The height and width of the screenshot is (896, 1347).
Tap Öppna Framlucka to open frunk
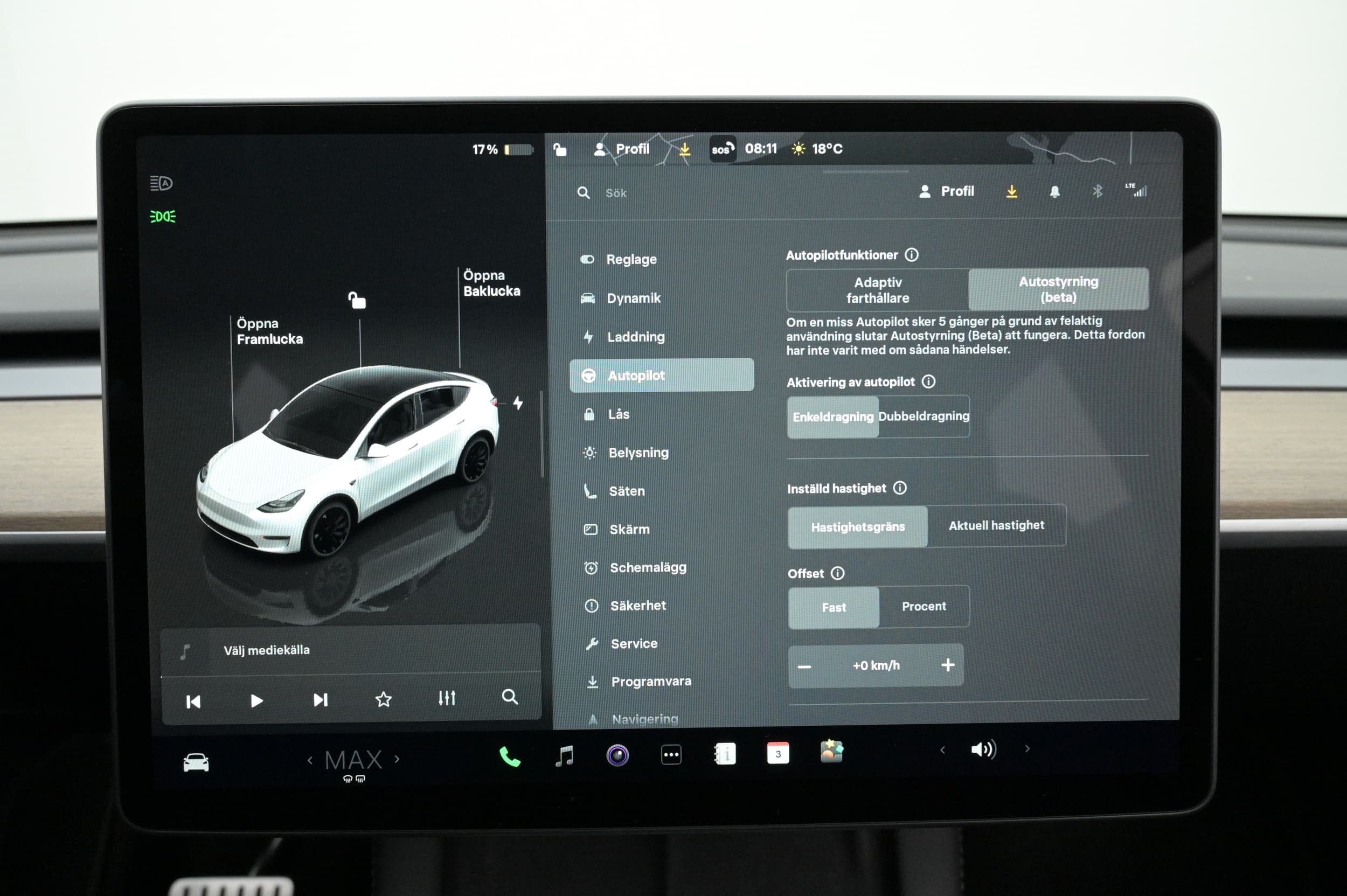coord(269,331)
